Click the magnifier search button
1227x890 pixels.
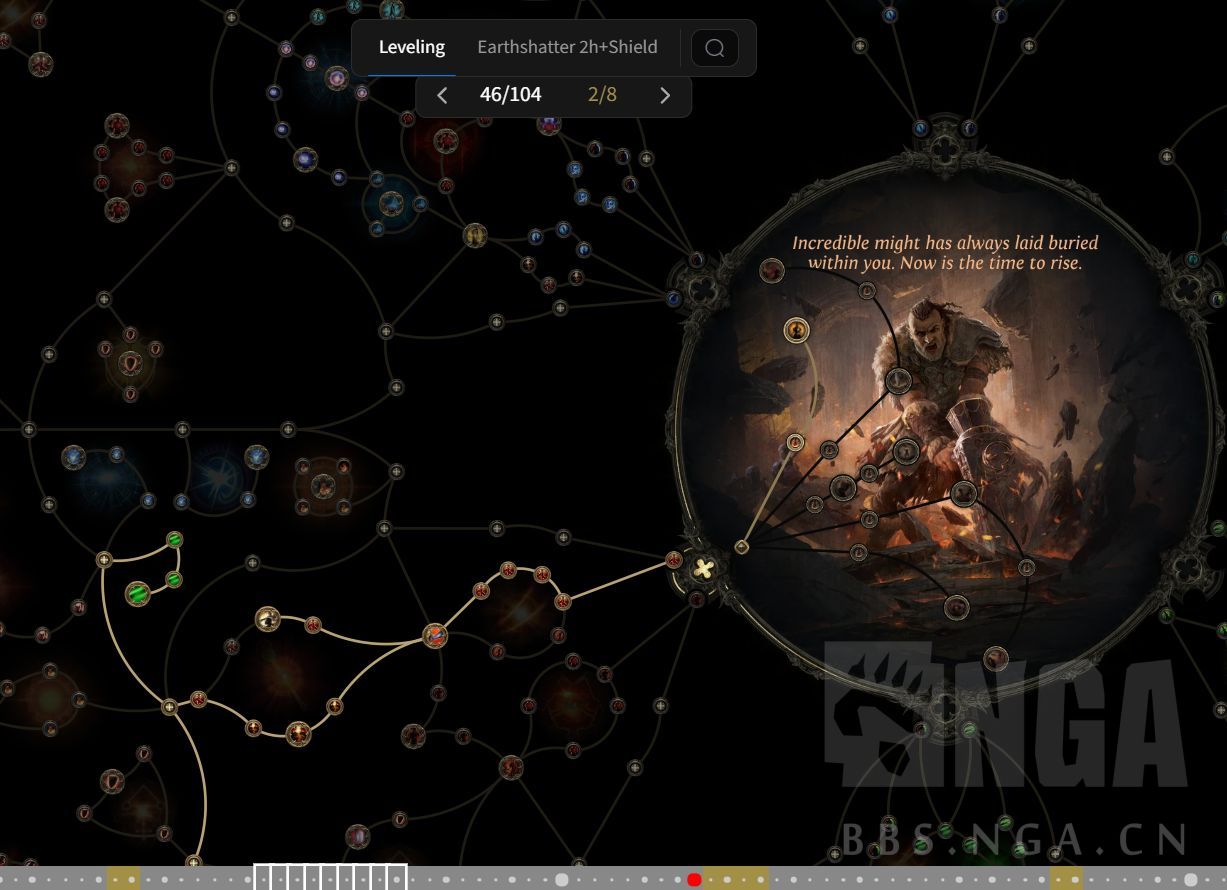pos(714,48)
